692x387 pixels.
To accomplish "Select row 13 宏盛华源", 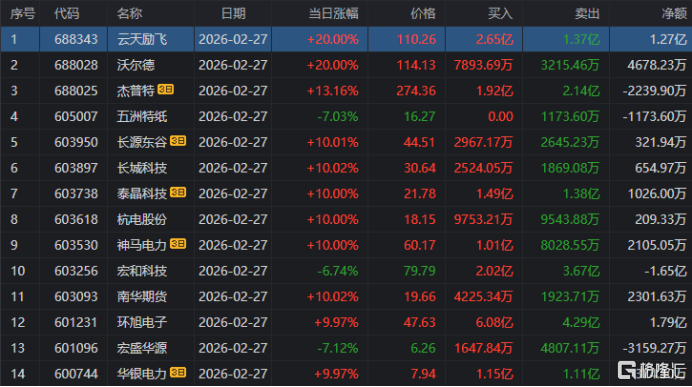I will click(346, 348).
